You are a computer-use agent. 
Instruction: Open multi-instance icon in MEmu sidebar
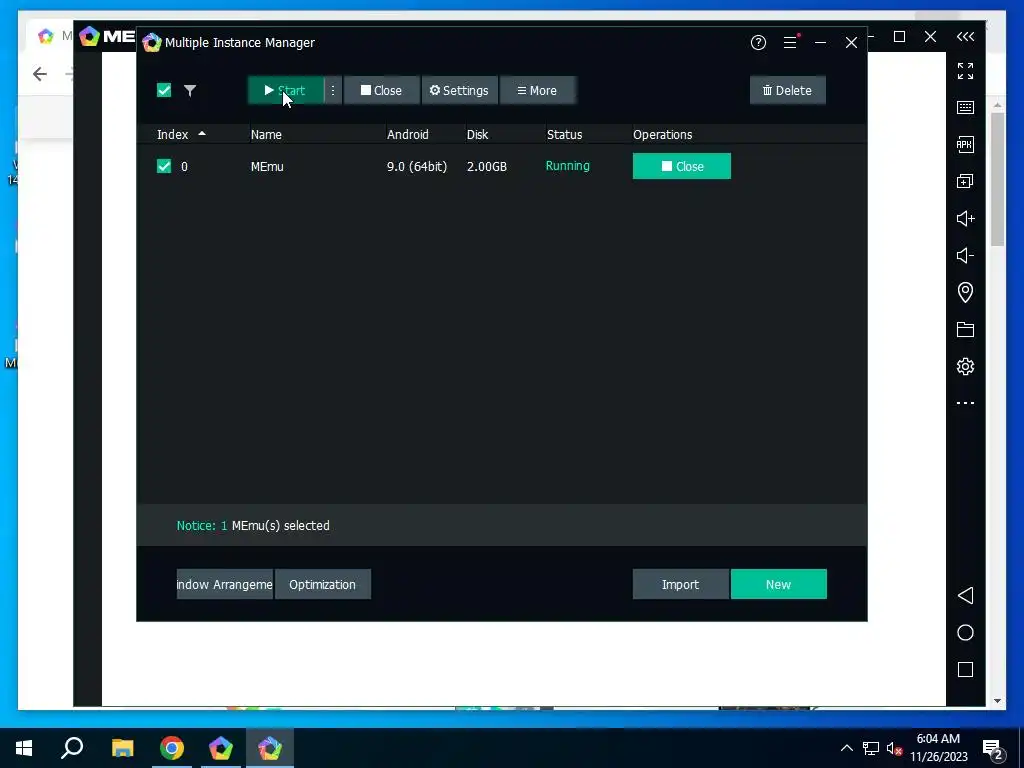(965, 182)
